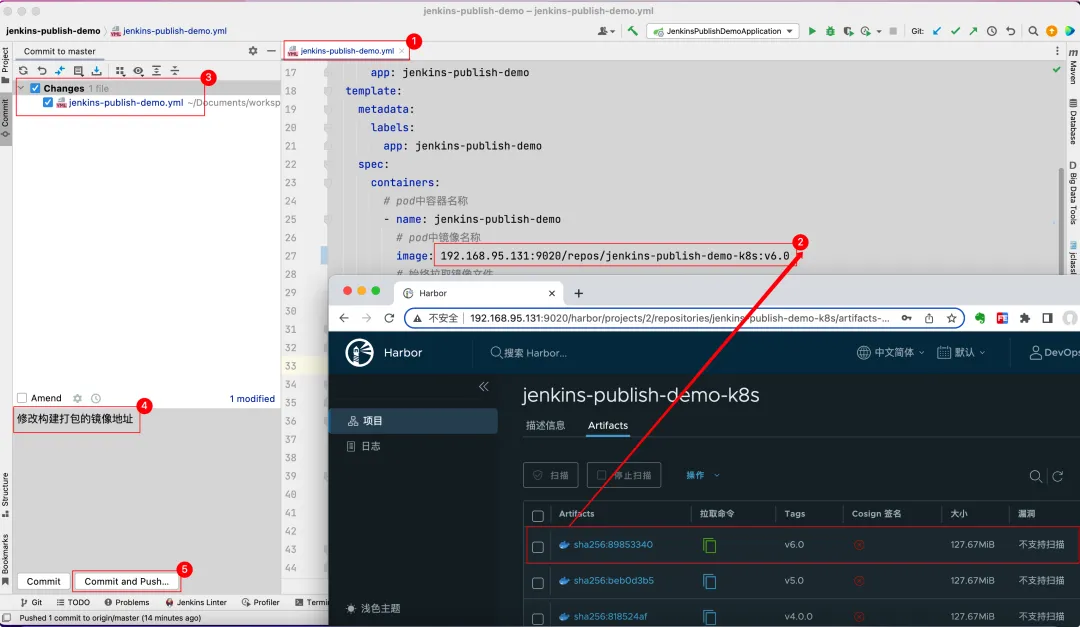Open the sha256:beb0d3b5 artifact link
The height and width of the screenshot is (627, 1080).
pyautogui.click(x=614, y=581)
